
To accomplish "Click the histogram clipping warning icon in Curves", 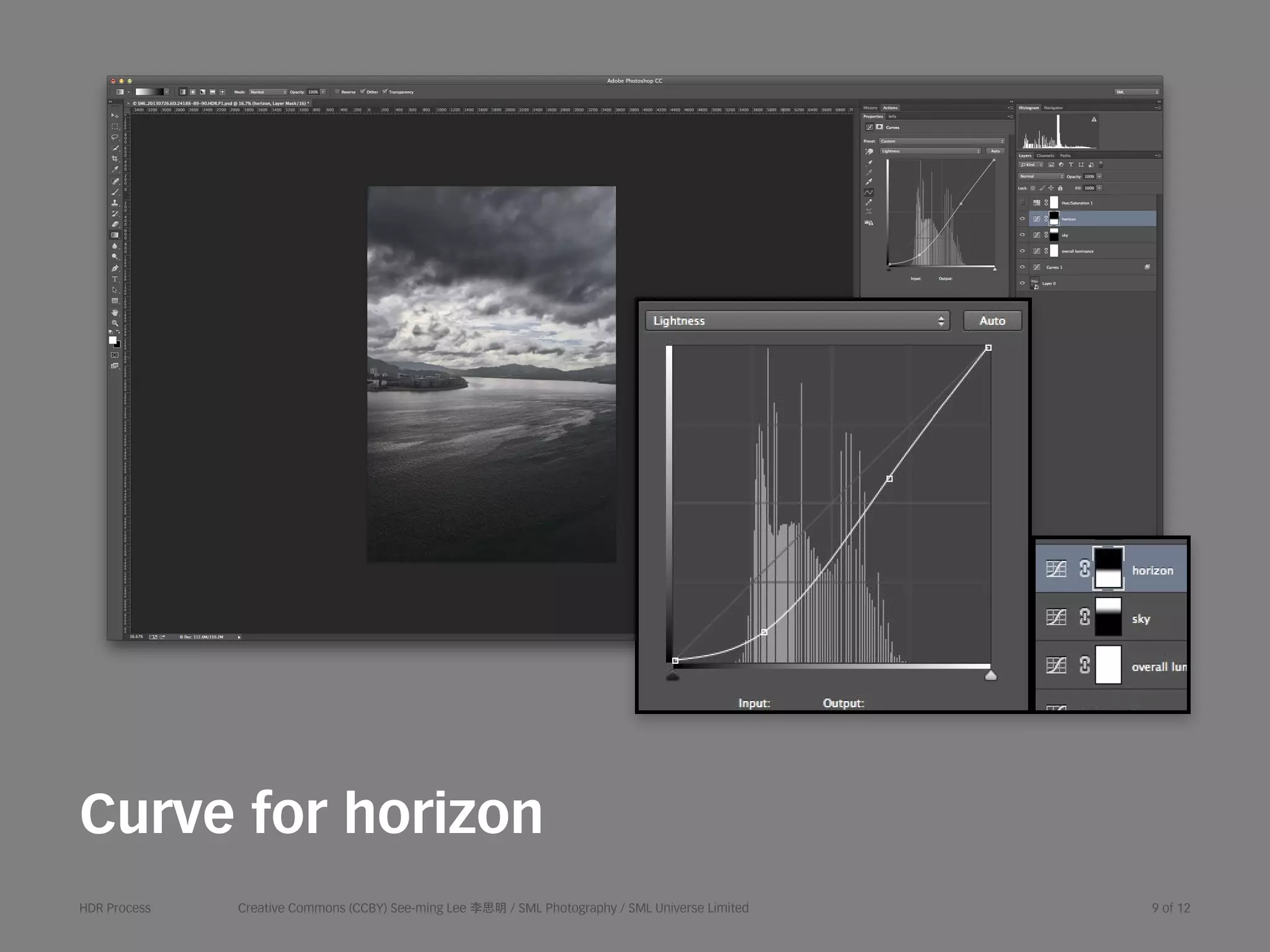I will point(869,223).
